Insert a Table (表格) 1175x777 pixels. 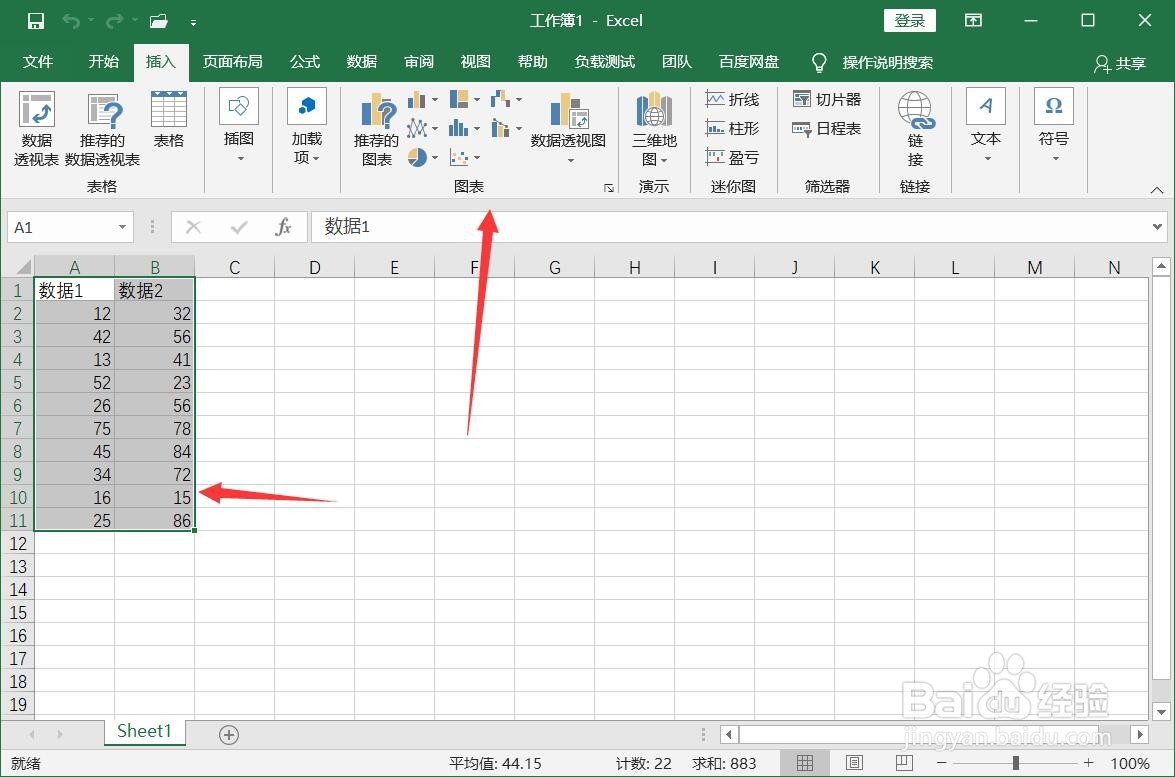(169, 120)
